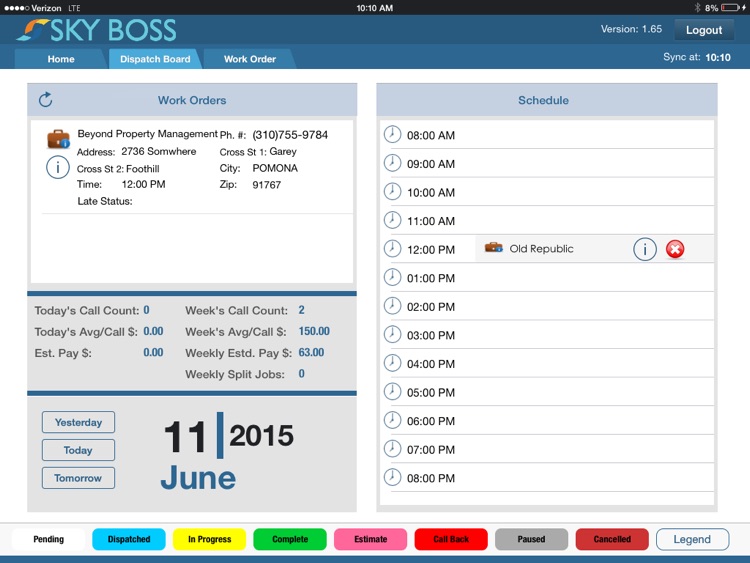The width and height of the screenshot is (750, 563).
Task: Show Yesterday's schedule
Action: [x=78, y=422]
